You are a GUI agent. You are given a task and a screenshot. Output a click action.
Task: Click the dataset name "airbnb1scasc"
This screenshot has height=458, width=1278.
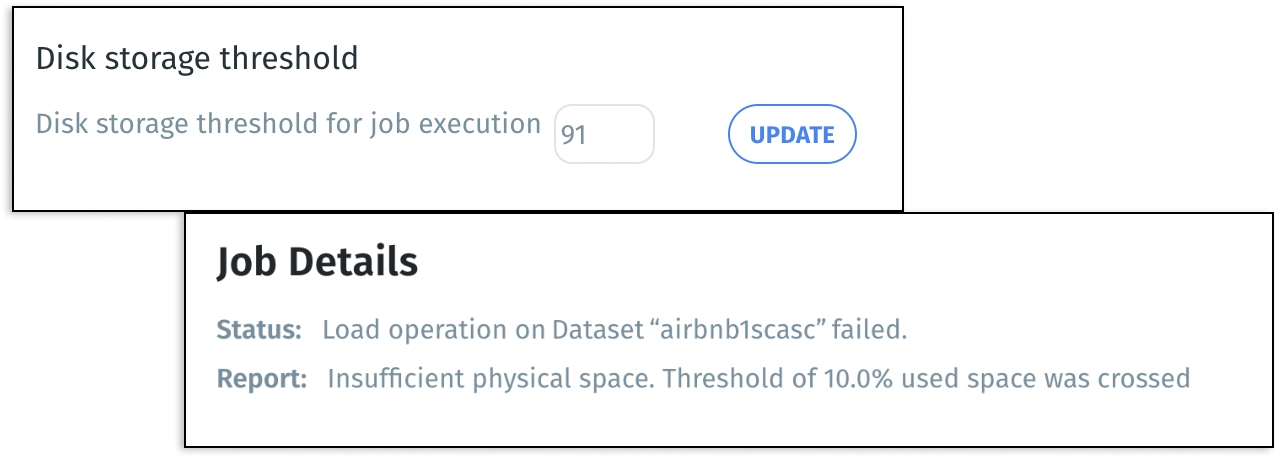tap(722, 330)
